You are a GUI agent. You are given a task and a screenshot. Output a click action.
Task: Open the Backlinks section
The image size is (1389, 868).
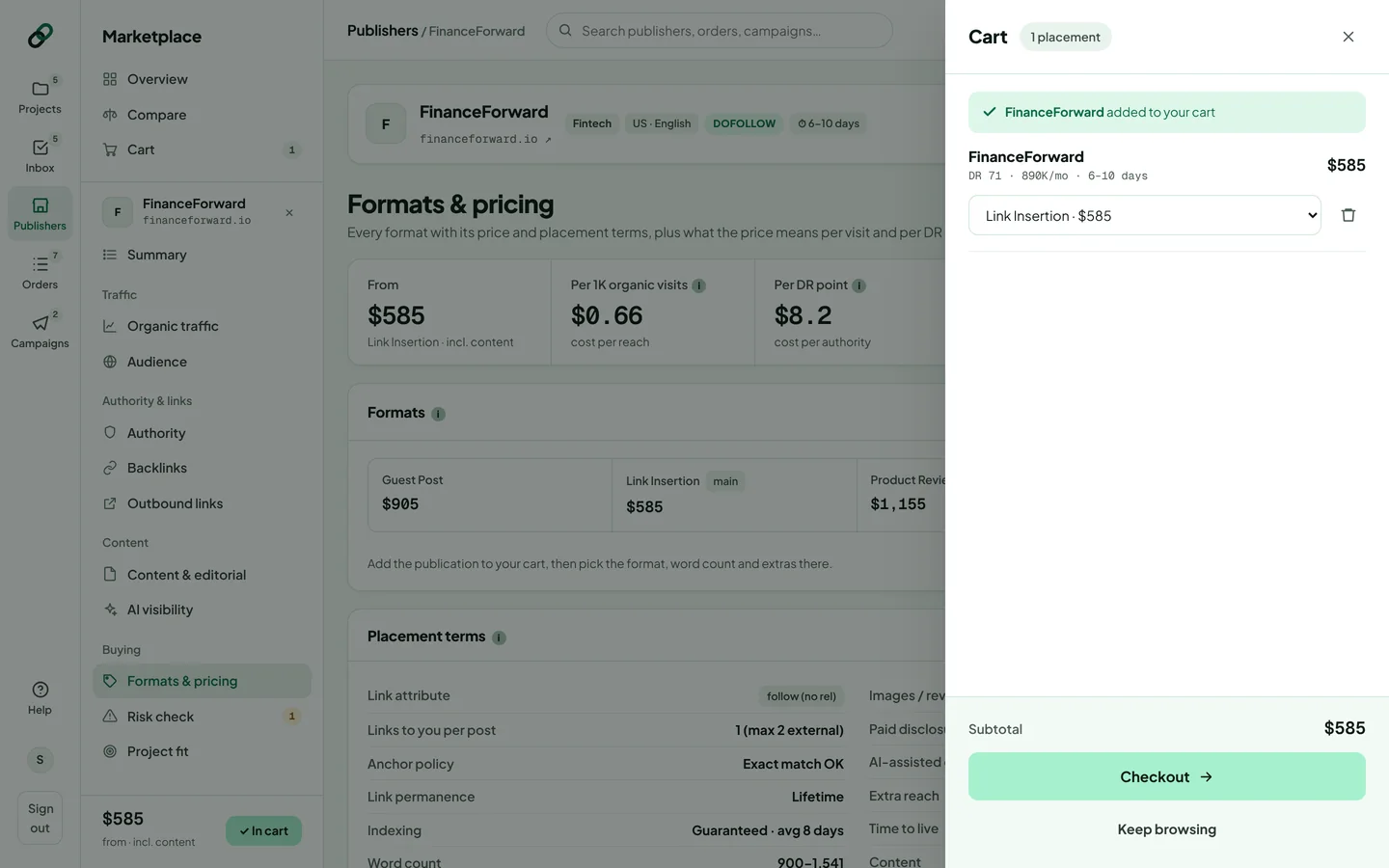tap(202, 468)
